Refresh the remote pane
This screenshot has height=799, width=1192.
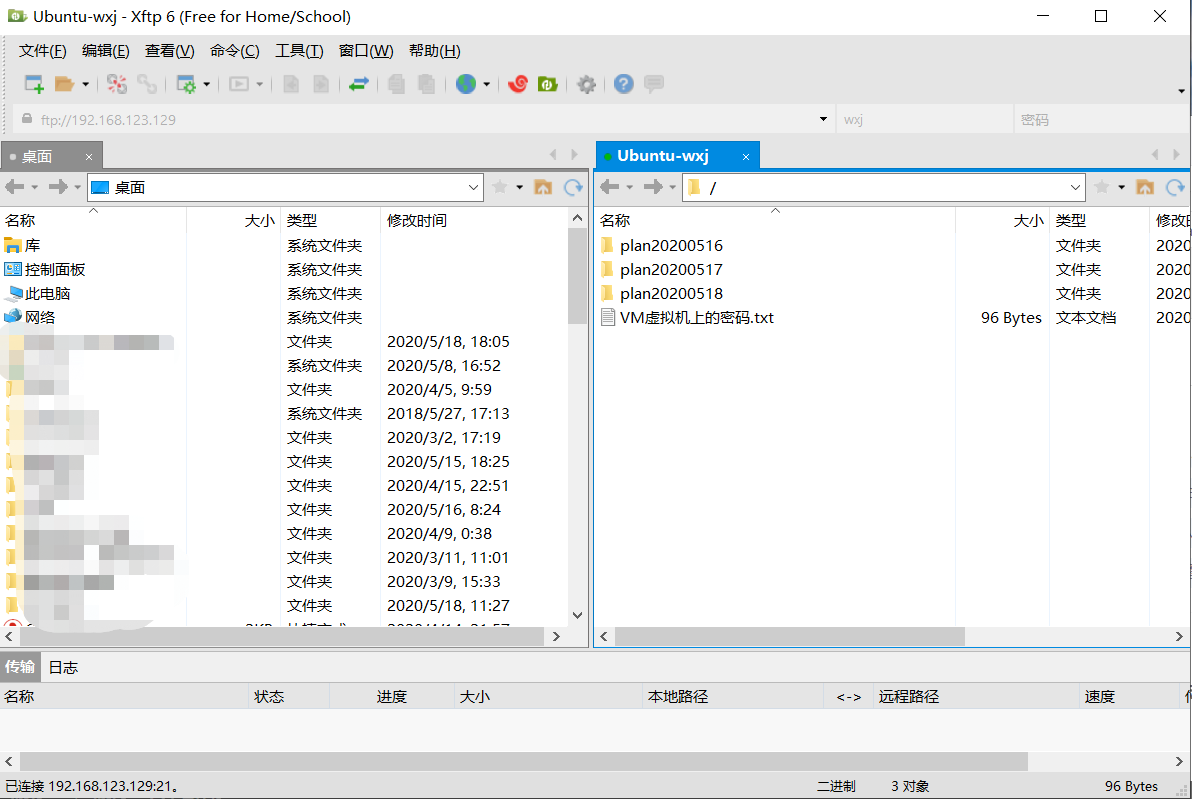pyautogui.click(x=1175, y=187)
